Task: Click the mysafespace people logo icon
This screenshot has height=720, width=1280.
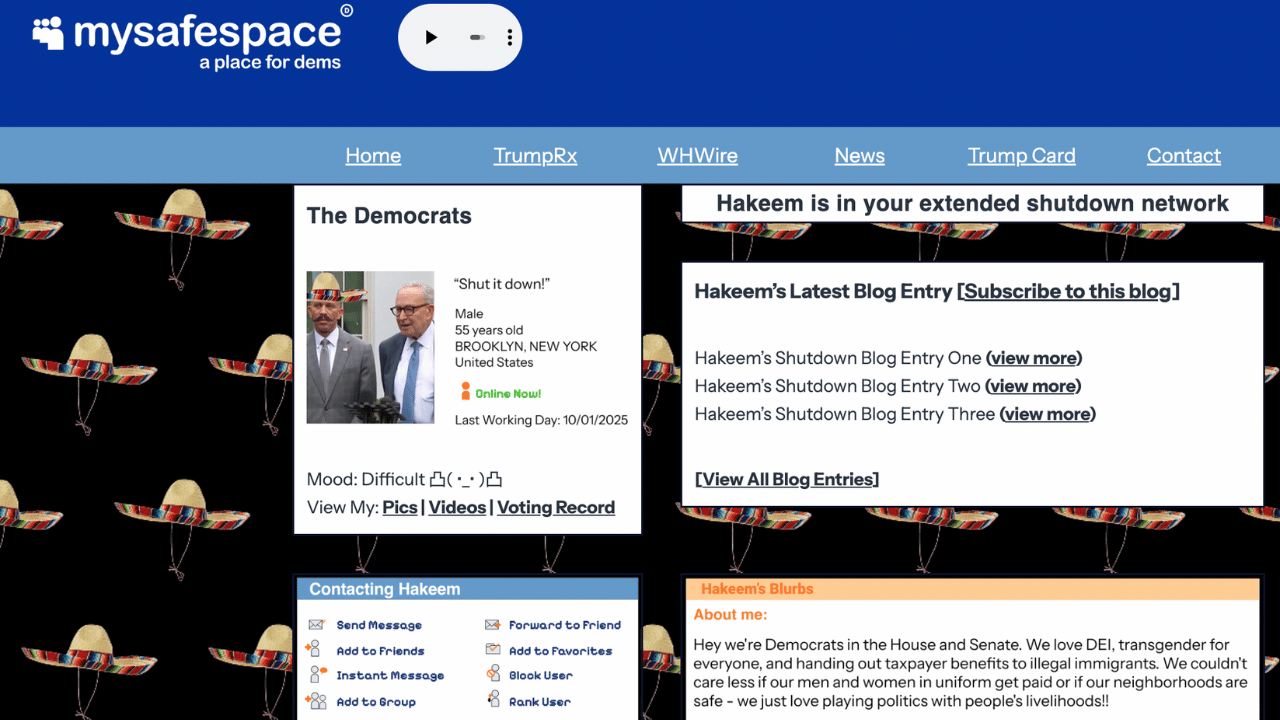Action: pos(48,33)
